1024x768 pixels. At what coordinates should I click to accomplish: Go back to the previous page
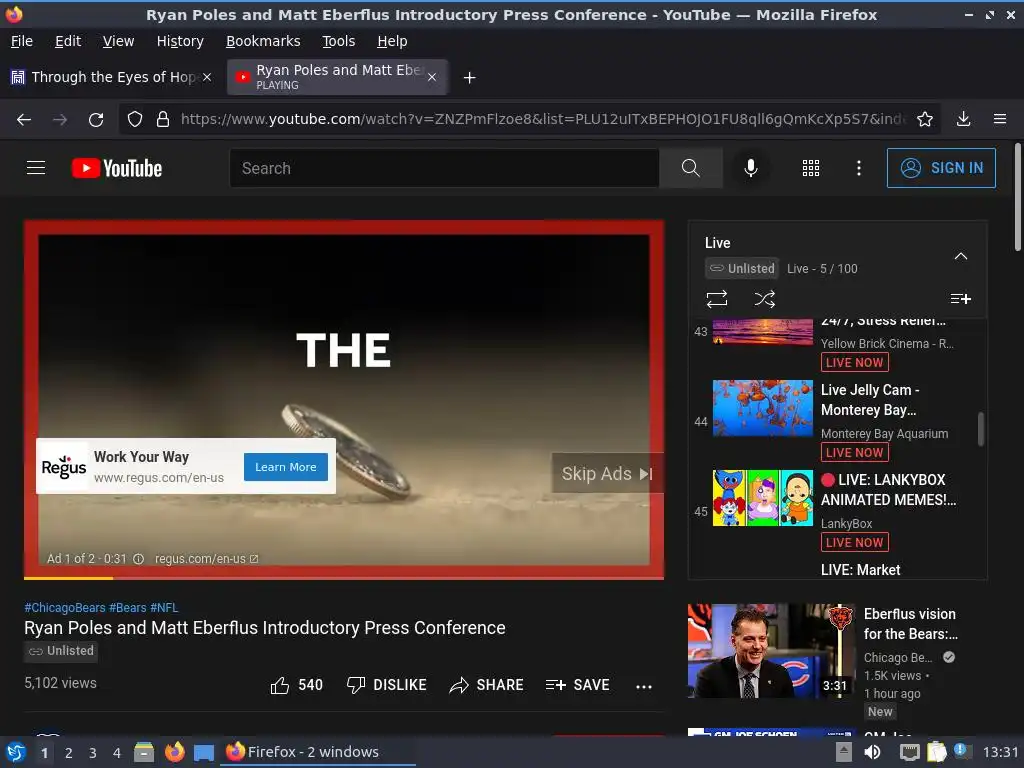point(24,120)
